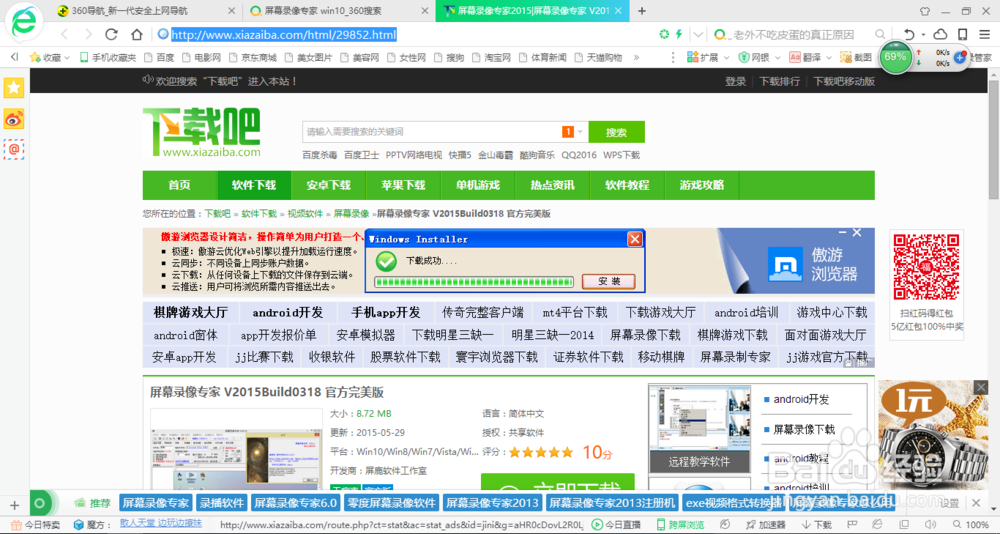Open the mail @ icon in sidebar

14,149
